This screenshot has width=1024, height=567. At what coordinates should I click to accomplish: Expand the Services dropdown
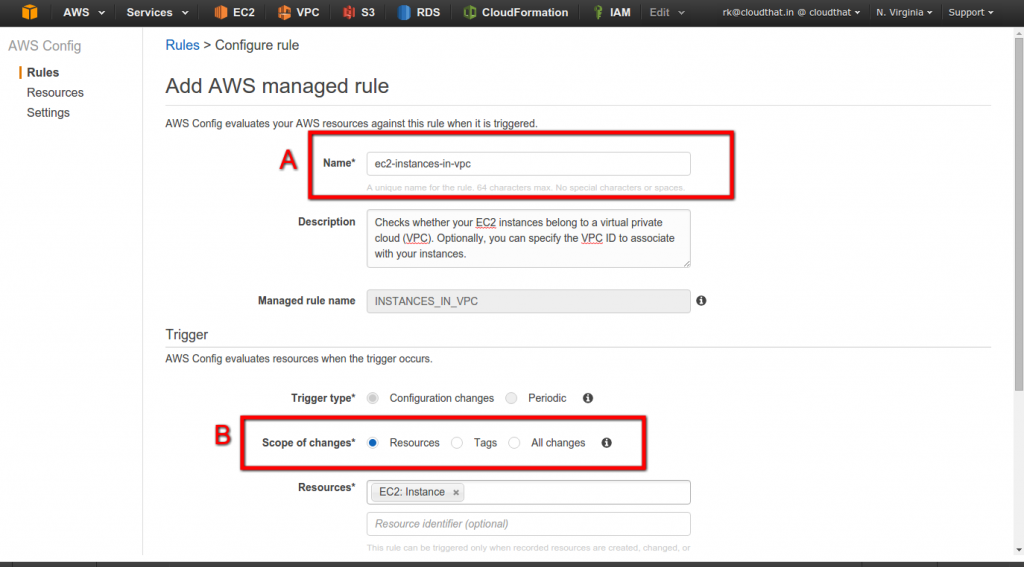[157, 12]
